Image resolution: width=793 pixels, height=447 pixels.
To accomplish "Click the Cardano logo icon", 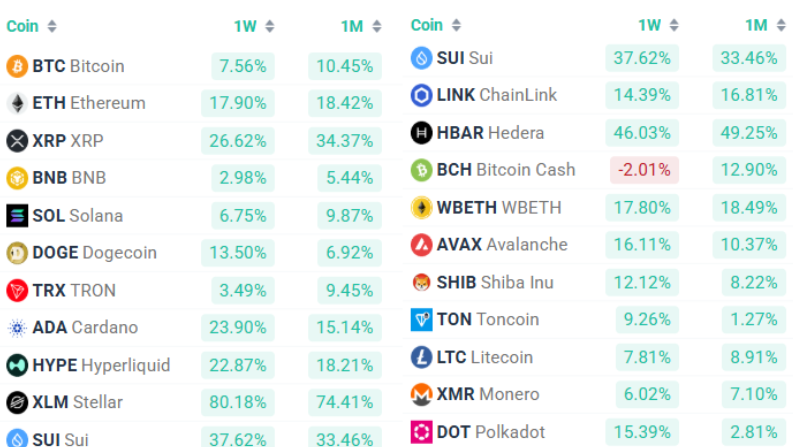I will (17, 328).
